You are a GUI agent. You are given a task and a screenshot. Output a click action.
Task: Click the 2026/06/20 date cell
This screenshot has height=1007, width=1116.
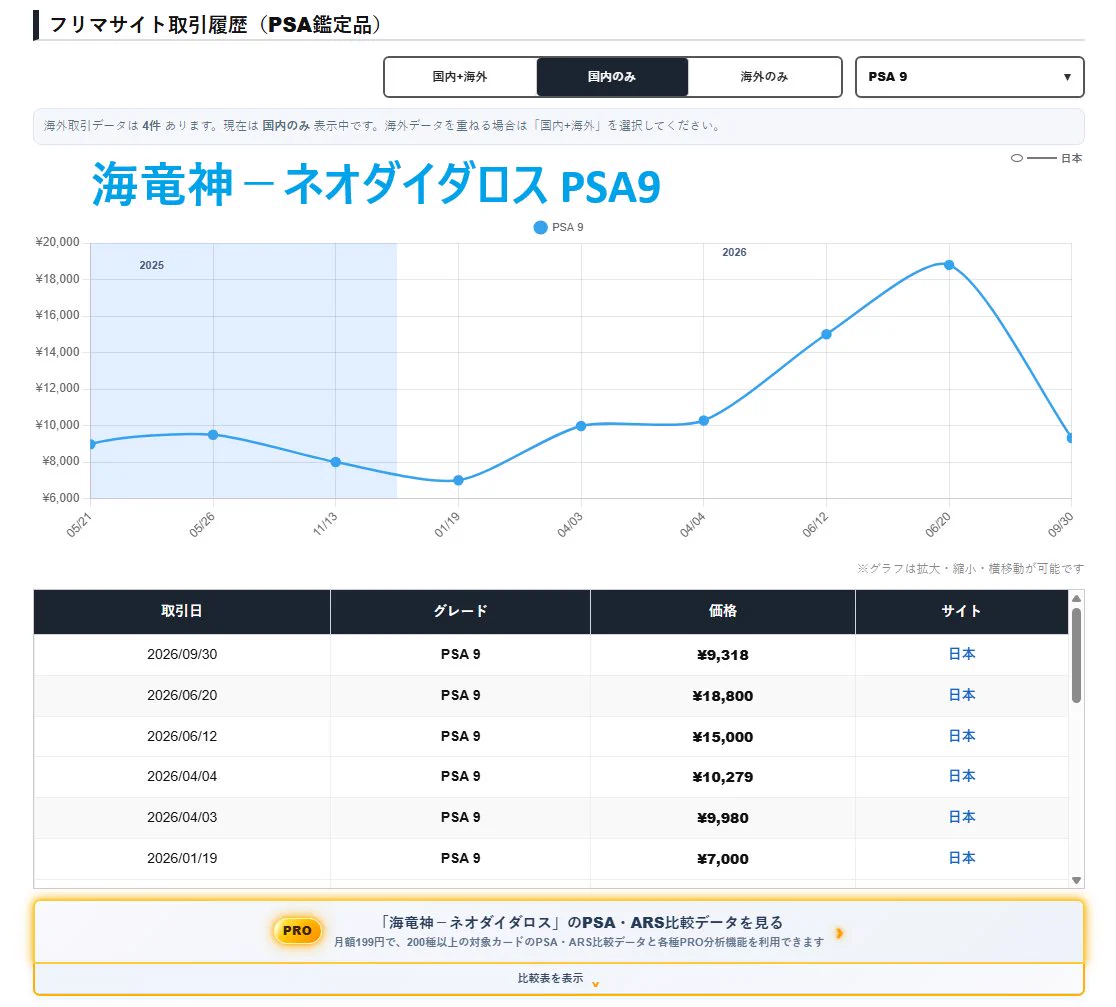pyautogui.click(x=182, y=695)
